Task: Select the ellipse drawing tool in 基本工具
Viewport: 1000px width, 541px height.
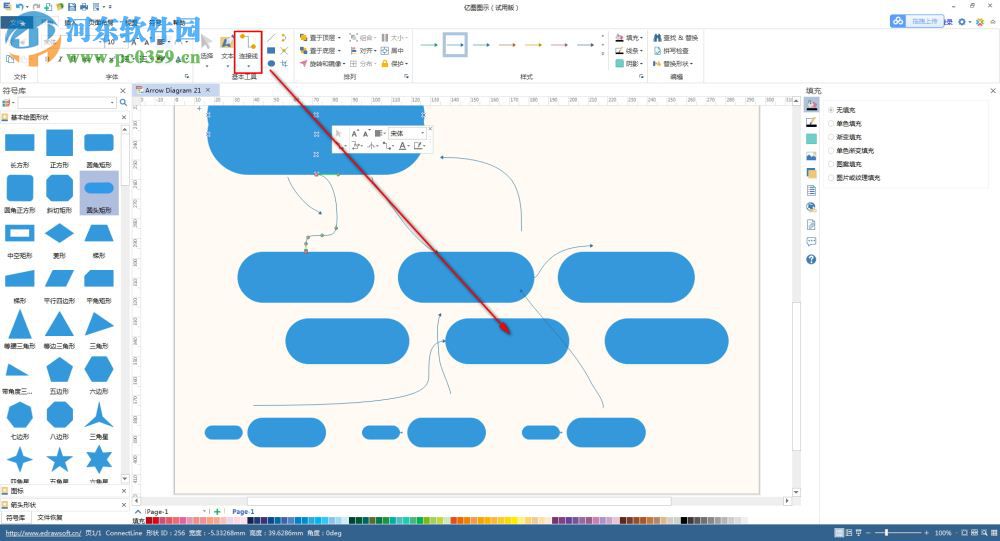Action: tap(271, 63)
